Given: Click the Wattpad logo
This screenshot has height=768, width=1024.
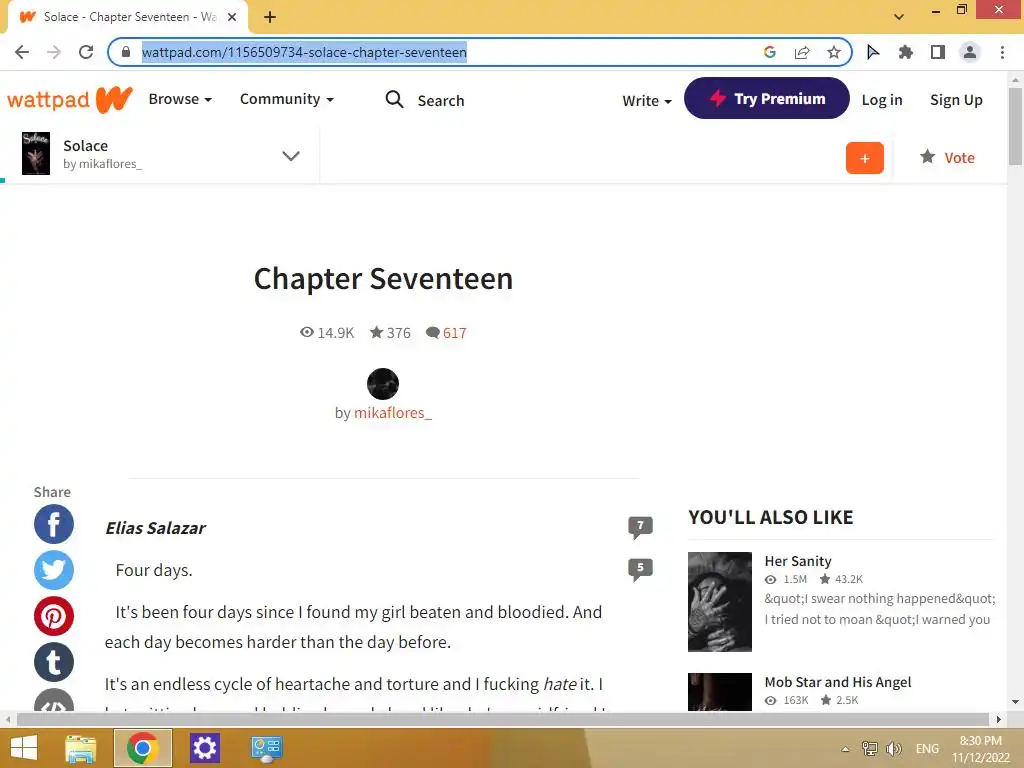Looking at the screenshot, I should (x=69, y=100).
